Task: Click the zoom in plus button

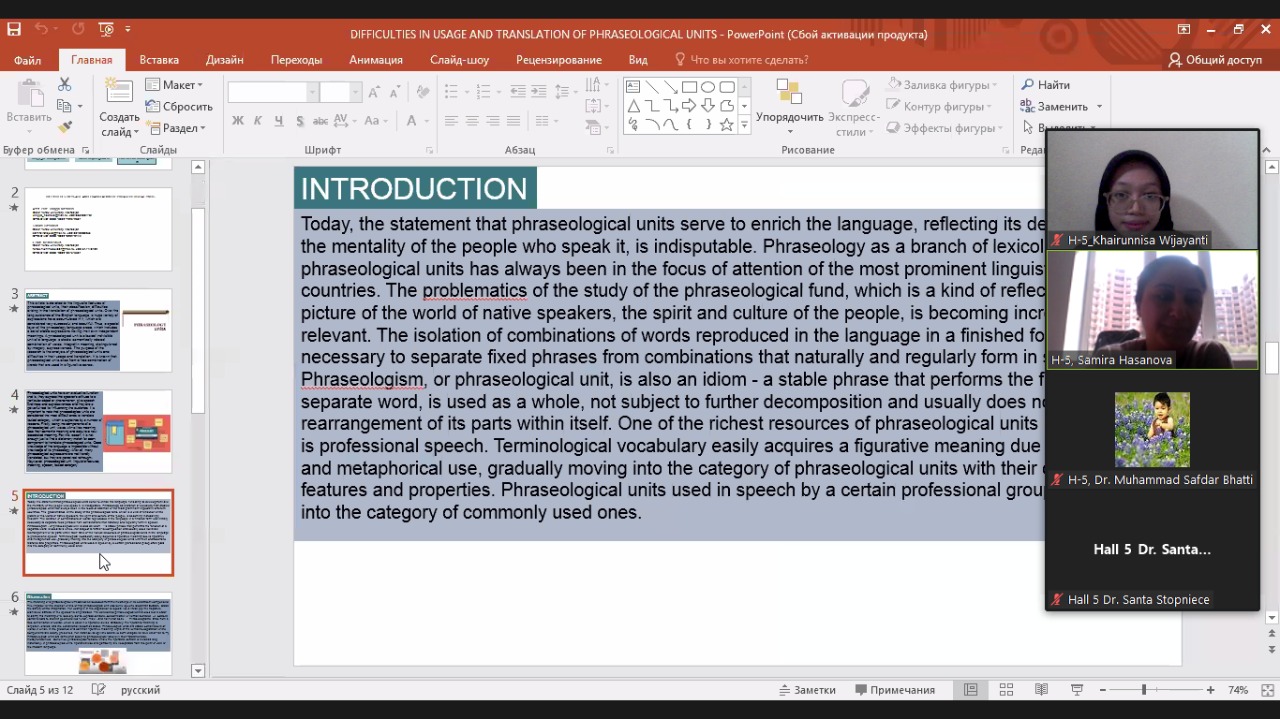Action: coord(1210,690)
